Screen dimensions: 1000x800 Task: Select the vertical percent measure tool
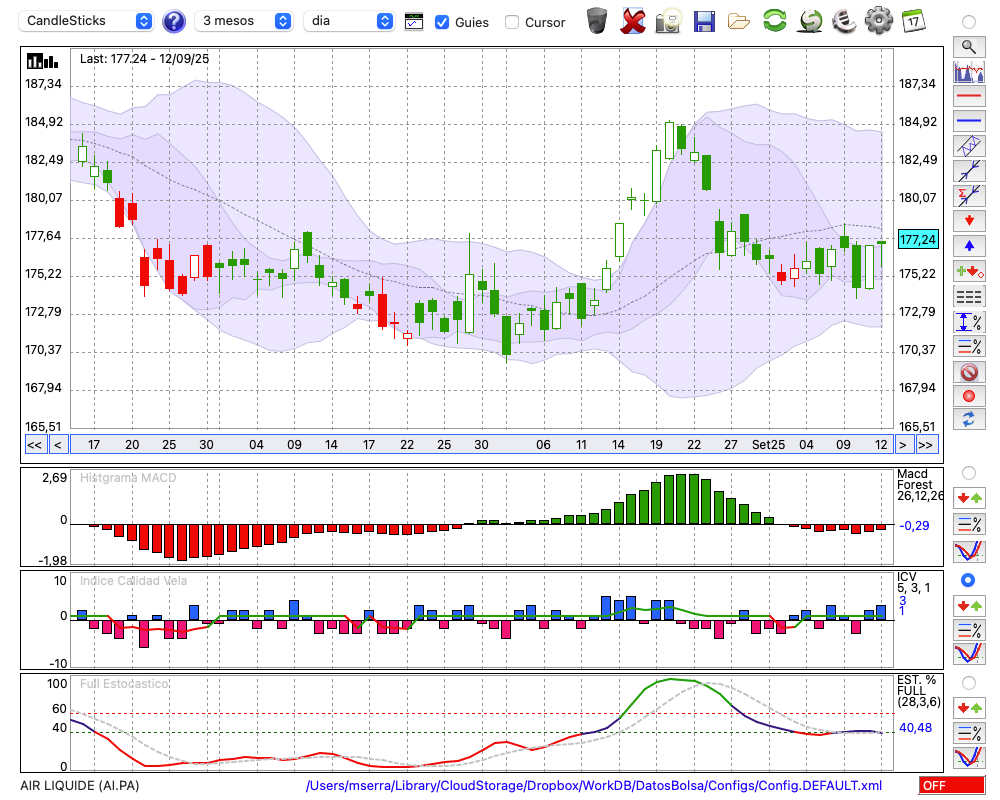(x=969, y=322)
